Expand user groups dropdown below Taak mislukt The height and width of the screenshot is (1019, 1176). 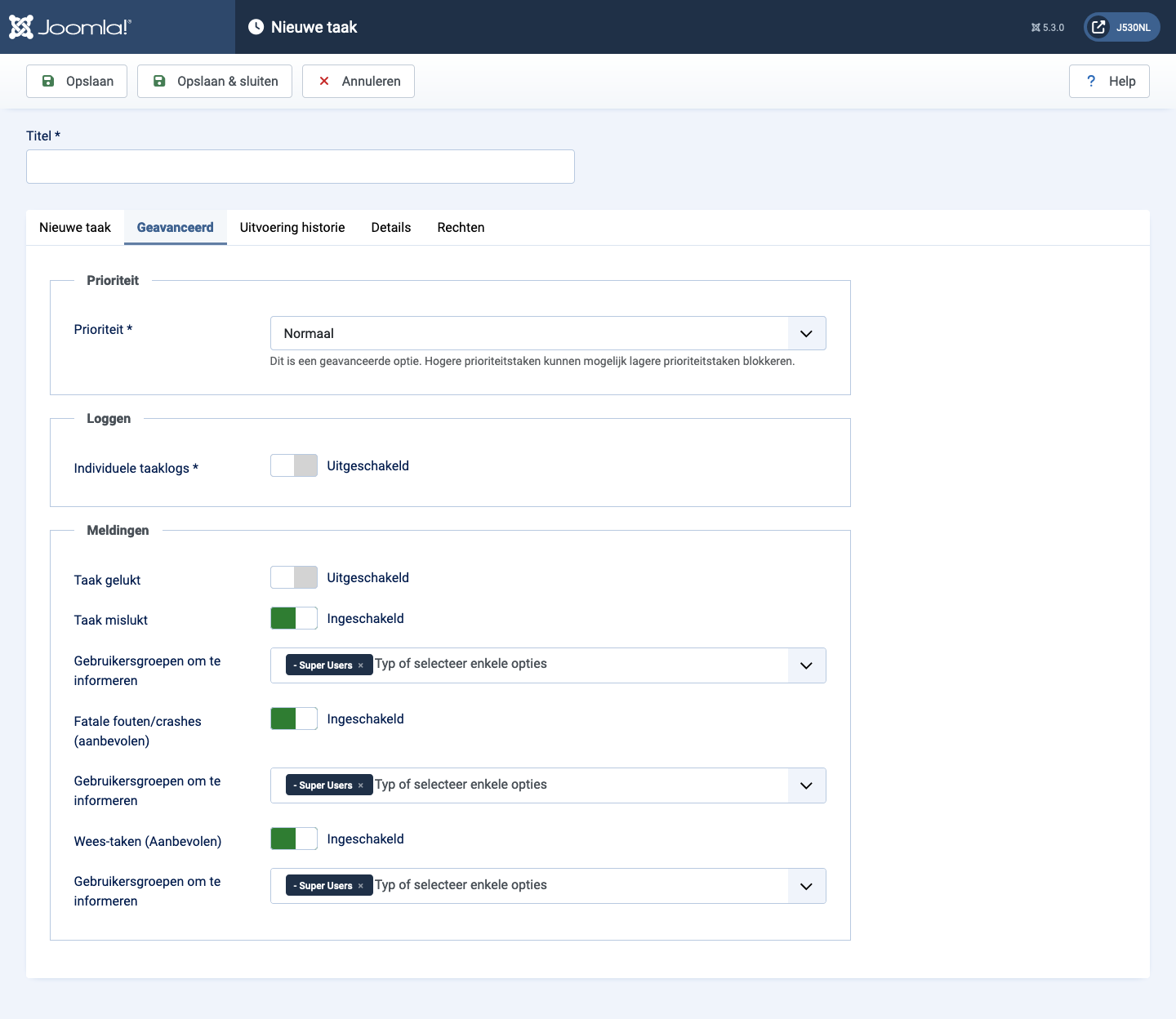[807, 665]
